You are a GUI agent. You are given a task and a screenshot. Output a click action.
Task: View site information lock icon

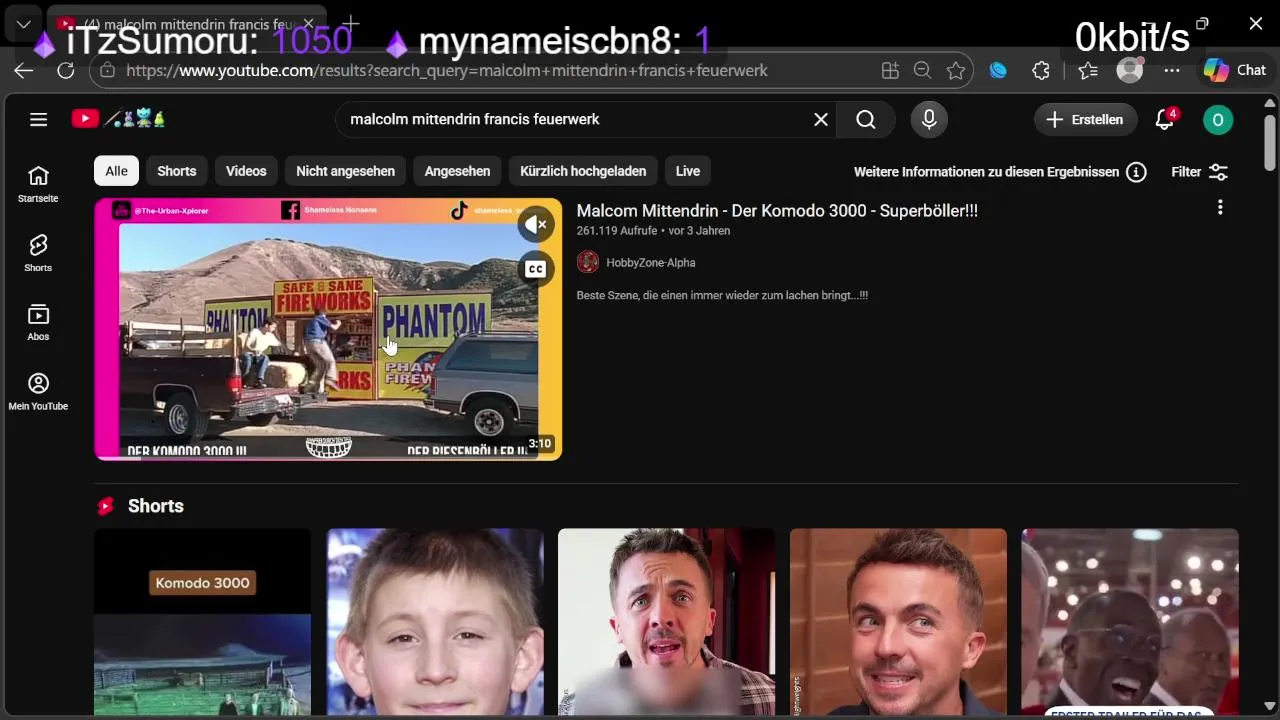107,71
